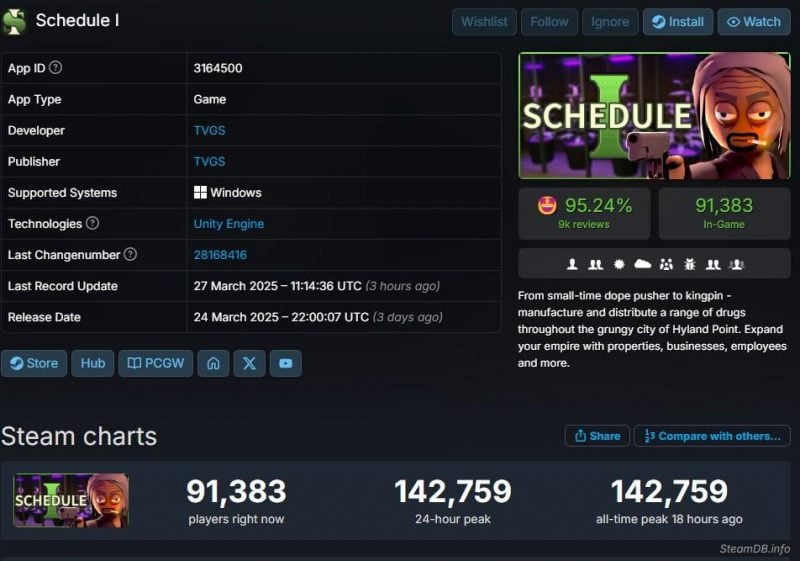Toggle Ignore for Schedule I
Viewport: 800px width, 561px height.
coord(610,22)
